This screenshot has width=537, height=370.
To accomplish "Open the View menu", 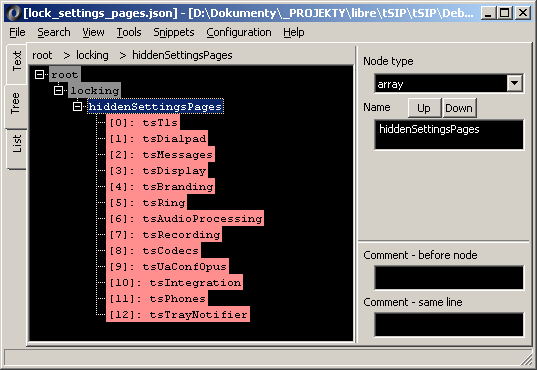I will [x=93, y=32].
